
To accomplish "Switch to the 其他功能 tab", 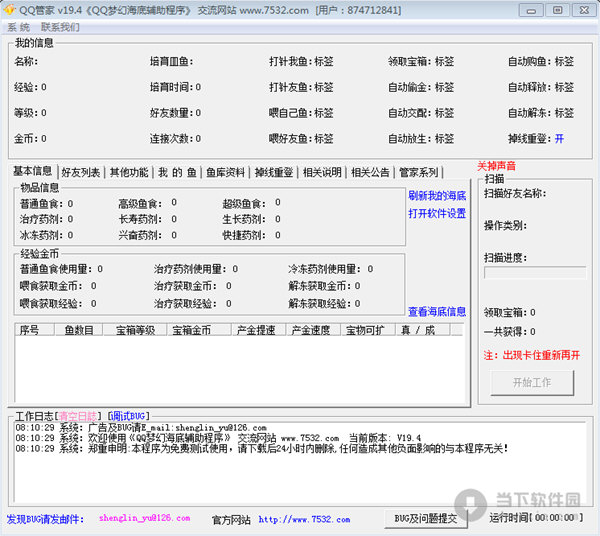I will click(129, 172).
